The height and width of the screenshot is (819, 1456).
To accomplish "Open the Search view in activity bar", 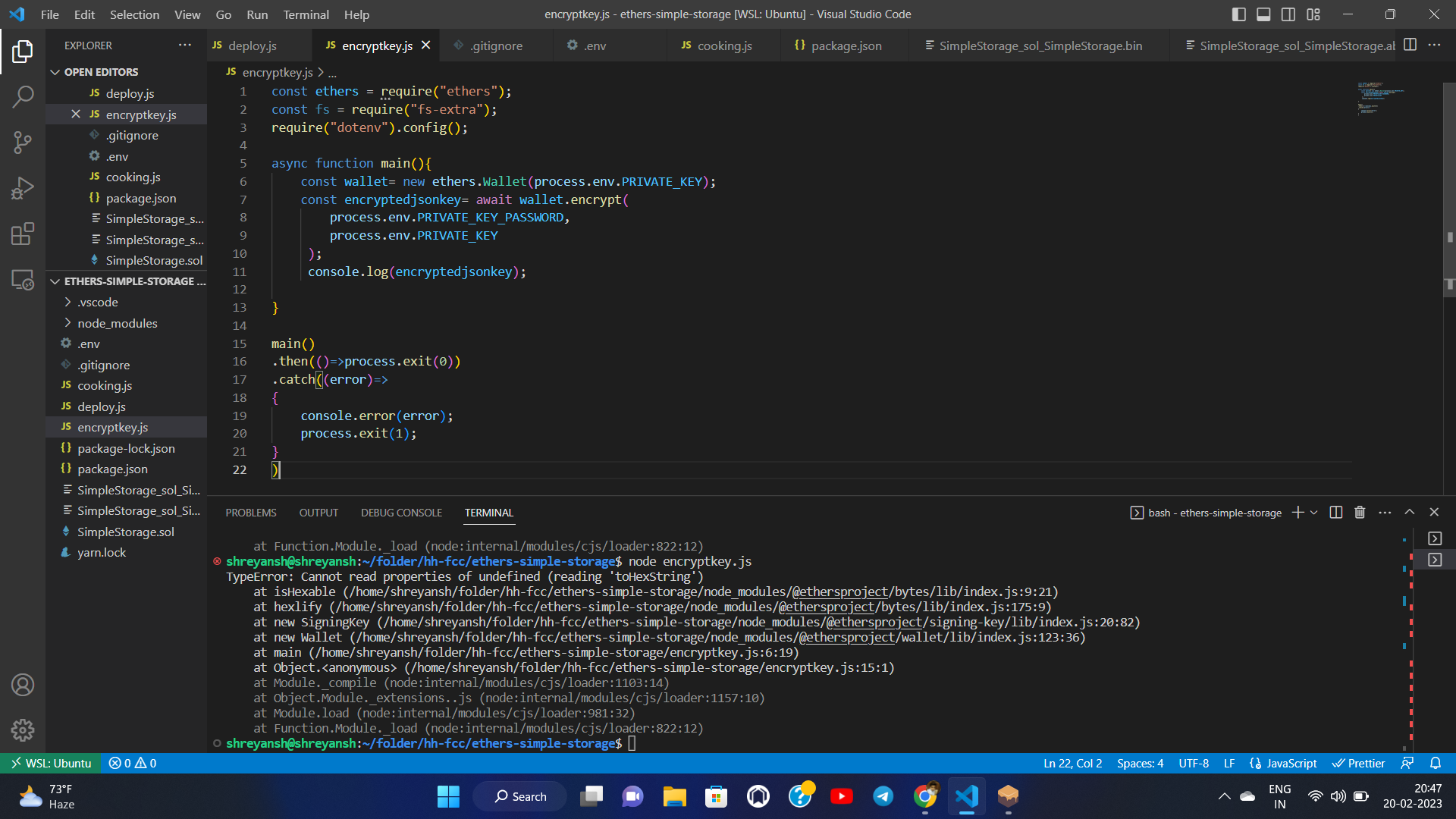I will (x=23, y=96).
